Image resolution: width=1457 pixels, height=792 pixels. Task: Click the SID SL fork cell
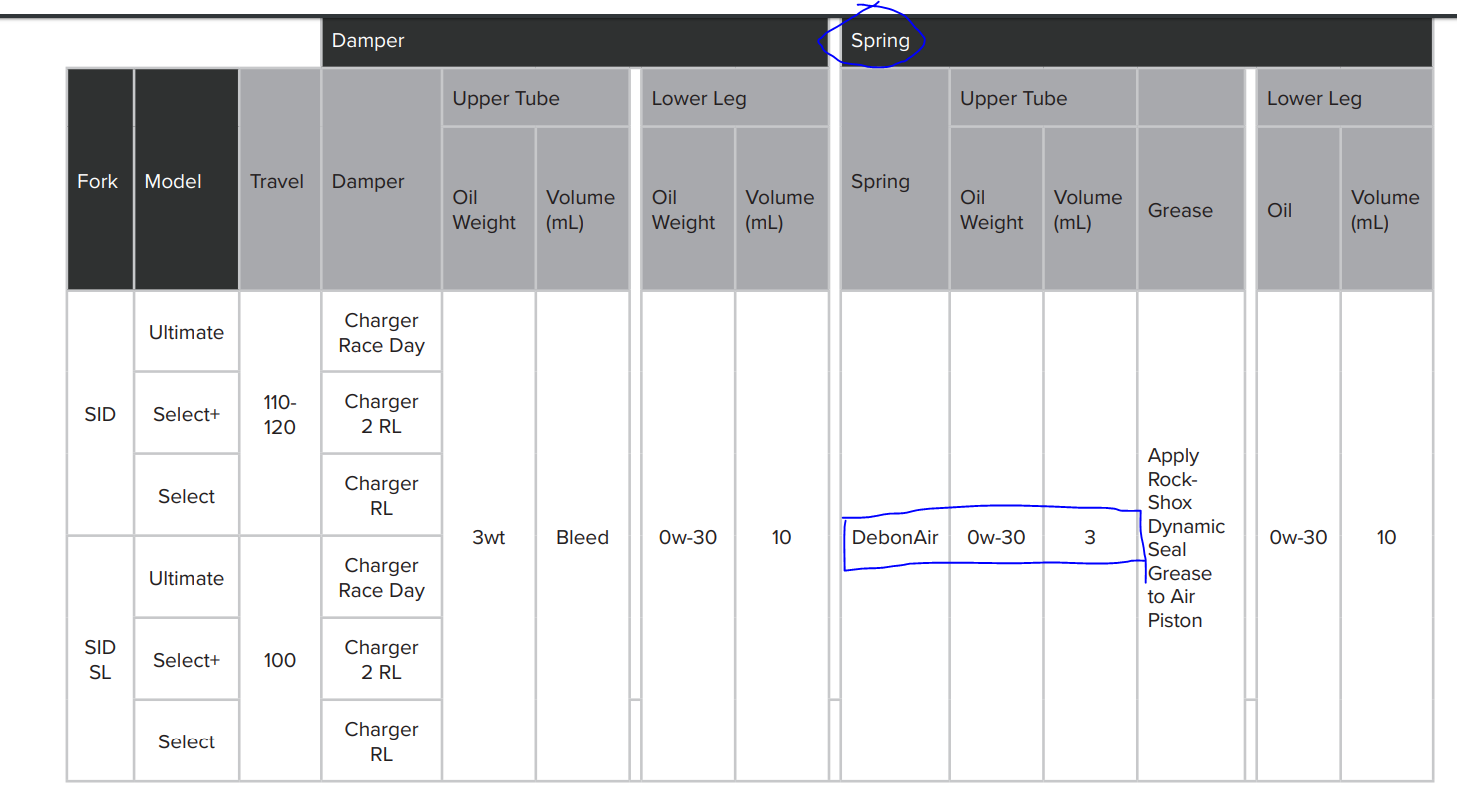100,659
